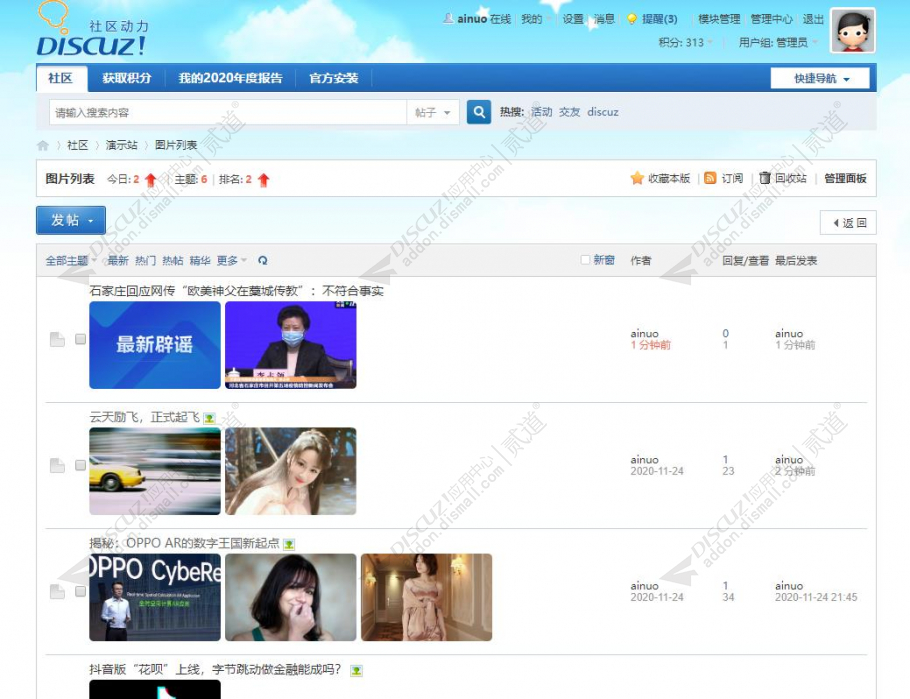Open the 我的 dropdown menu

(x=536, y=19)
